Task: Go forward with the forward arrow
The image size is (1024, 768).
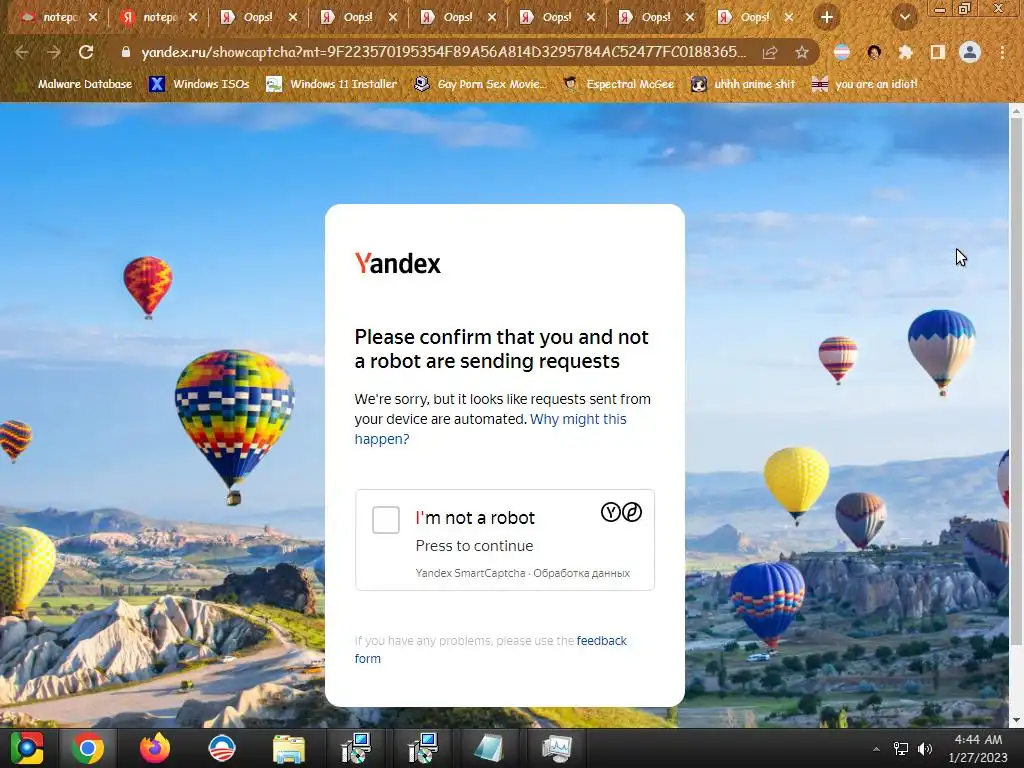Action: 54,52
